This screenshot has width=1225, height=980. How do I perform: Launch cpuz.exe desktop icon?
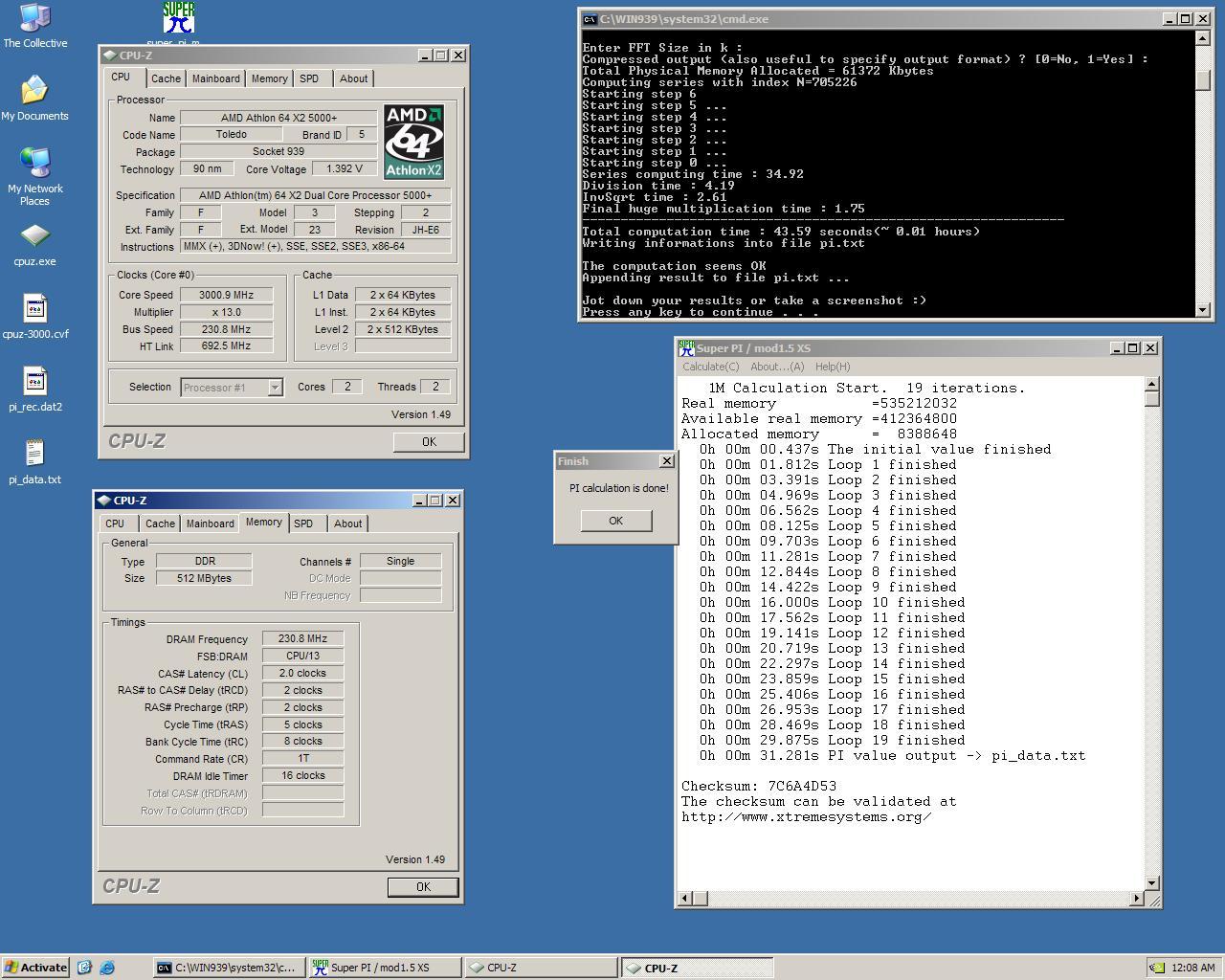tap(34, 245)
